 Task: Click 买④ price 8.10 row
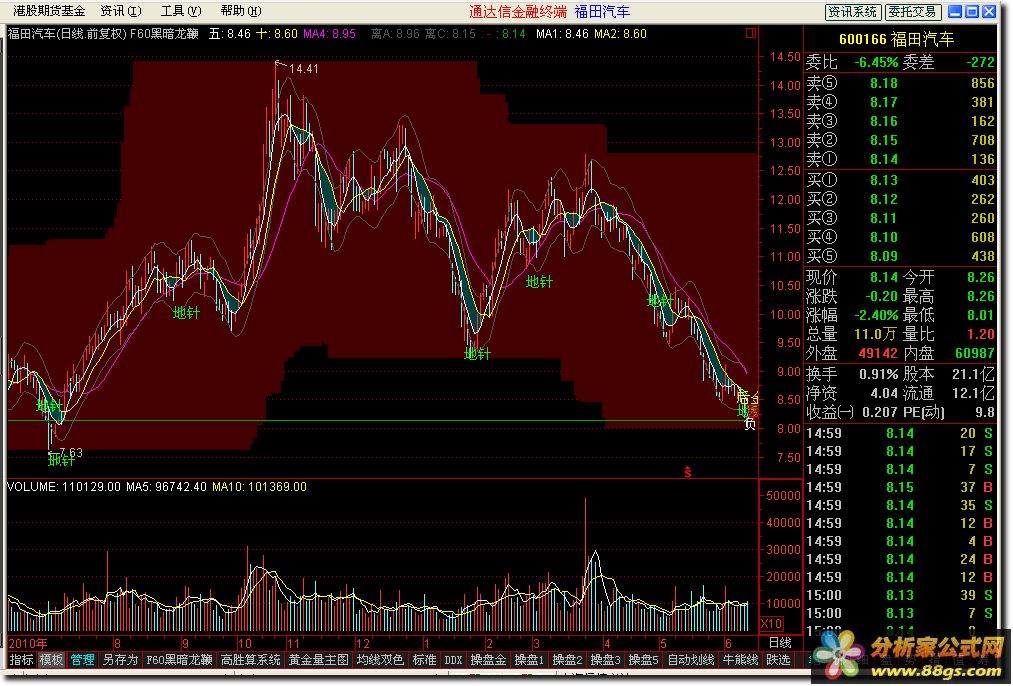(900, 237)
